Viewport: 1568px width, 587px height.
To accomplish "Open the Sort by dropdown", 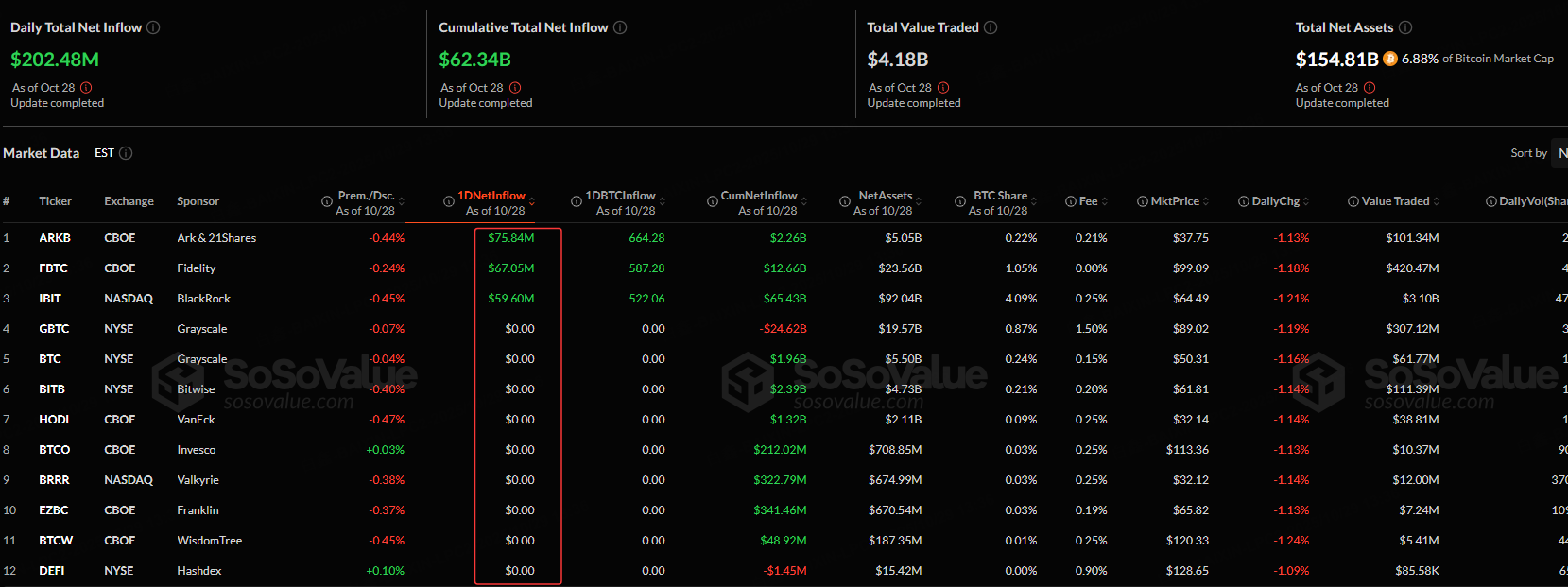I will point(1560,153).
